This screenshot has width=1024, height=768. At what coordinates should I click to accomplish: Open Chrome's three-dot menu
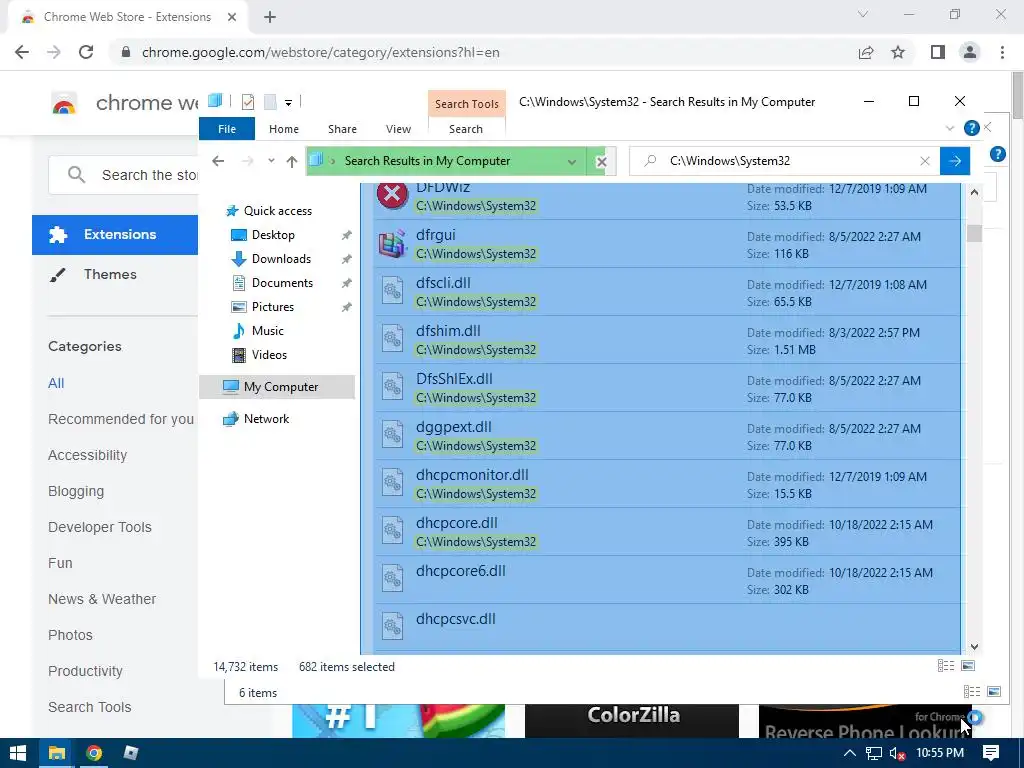[x=1002, y=52]
